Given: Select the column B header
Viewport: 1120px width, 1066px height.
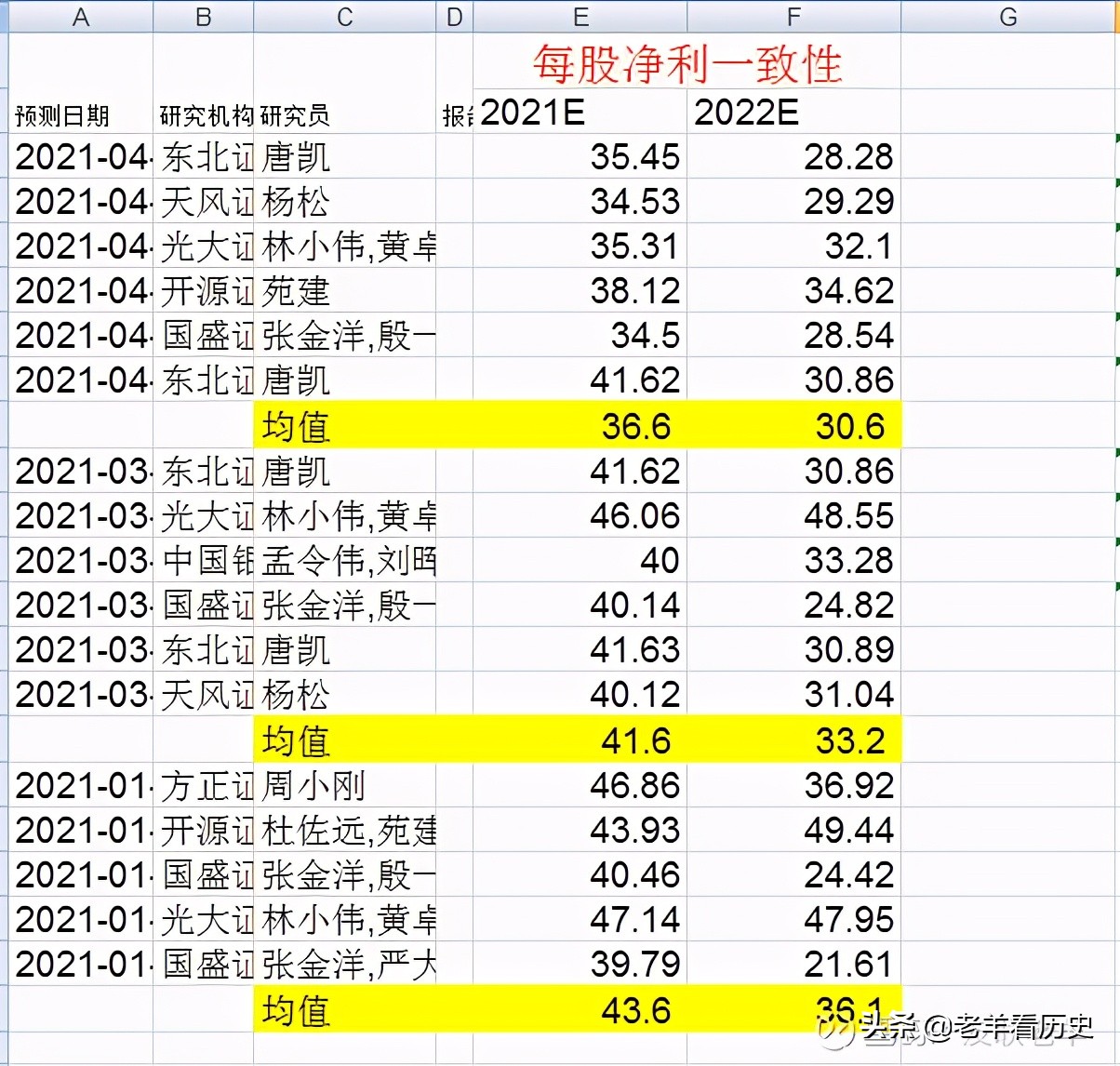Looking at the screenshot, I should coord(202,15).
